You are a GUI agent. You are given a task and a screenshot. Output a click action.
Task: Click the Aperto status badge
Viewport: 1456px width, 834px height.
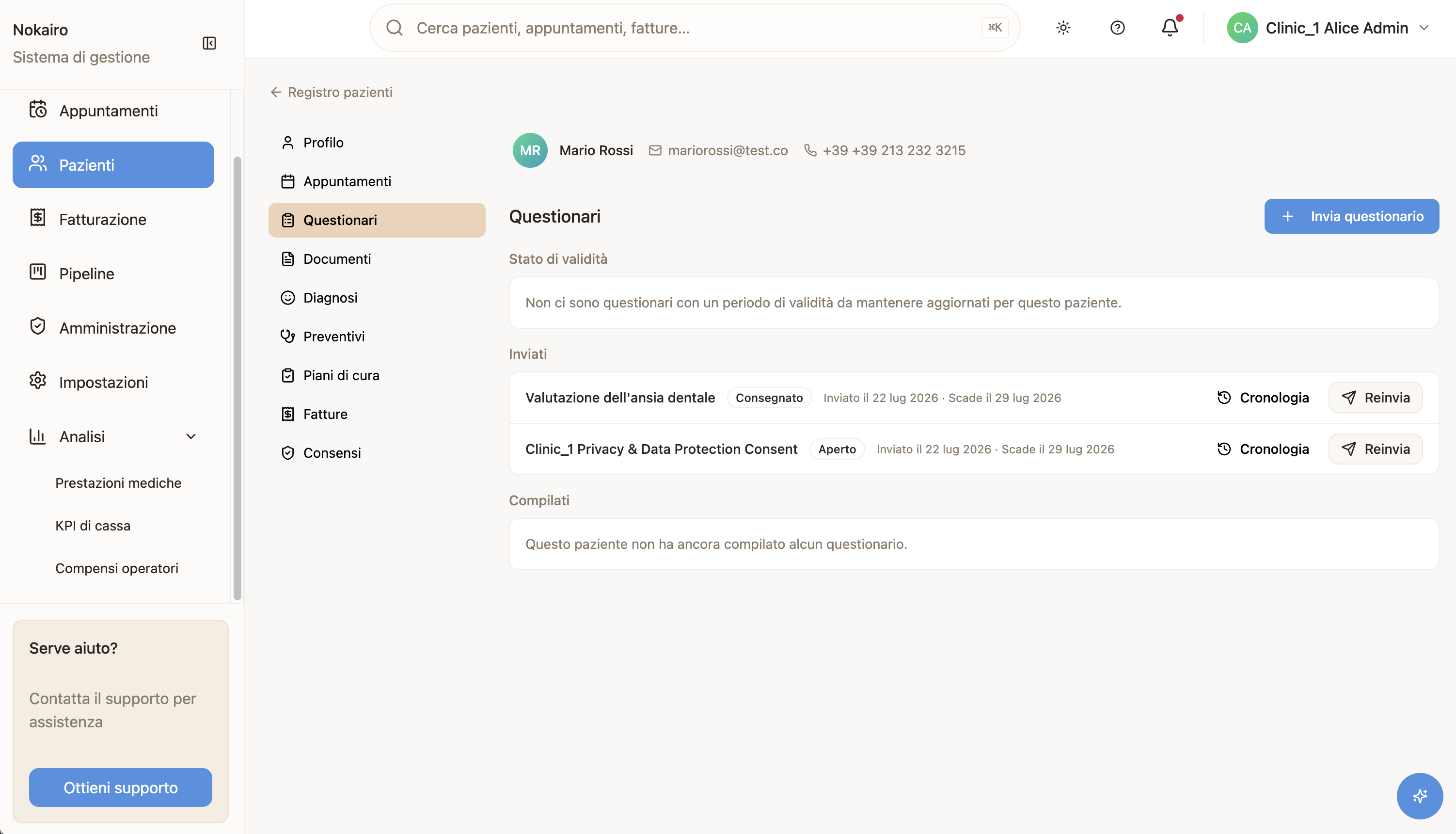point(837,449)
